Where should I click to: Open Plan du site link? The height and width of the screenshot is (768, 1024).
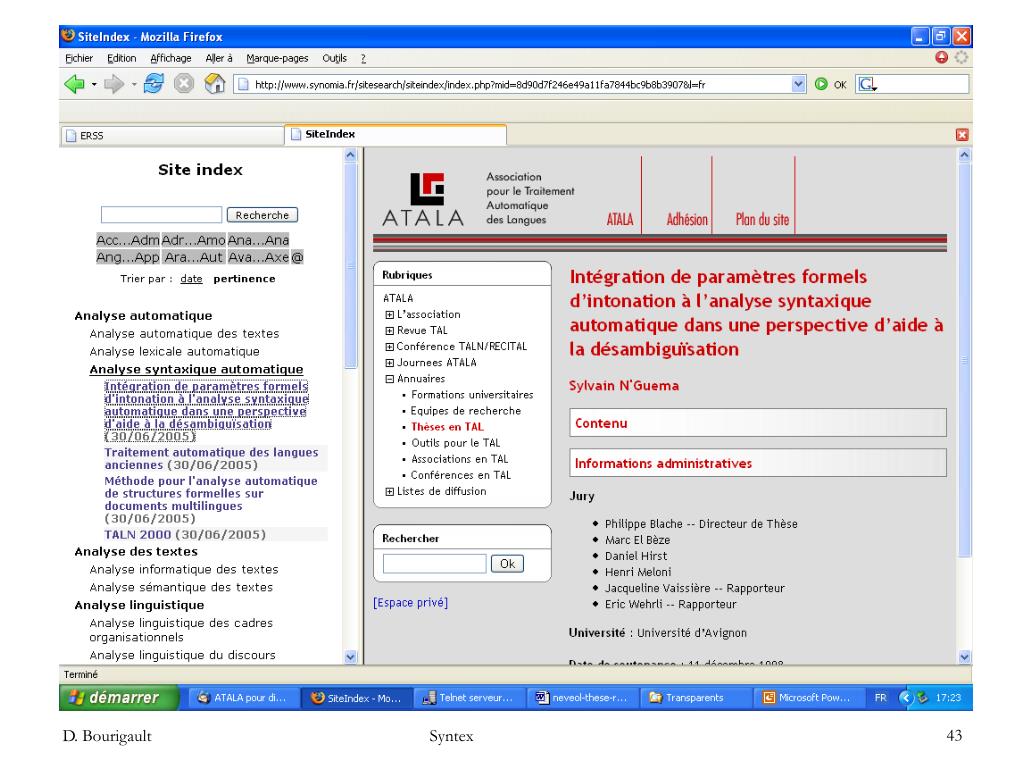[762, 219]
